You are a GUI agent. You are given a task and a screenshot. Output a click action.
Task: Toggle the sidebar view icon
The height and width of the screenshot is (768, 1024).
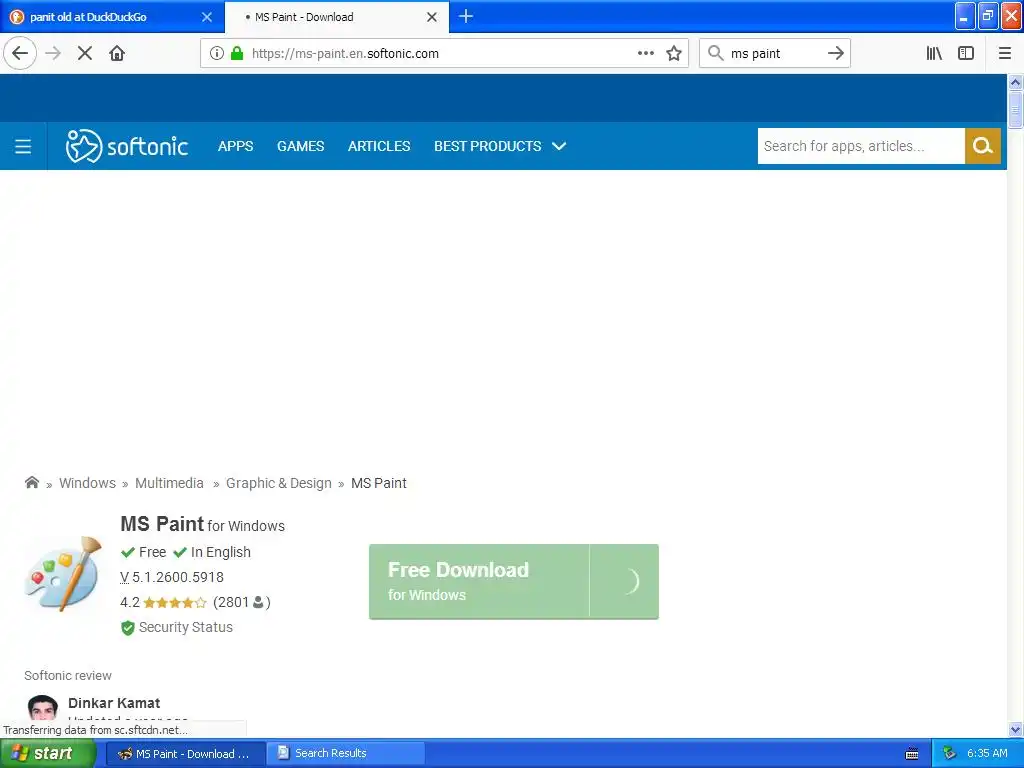(x=966, y=54)
